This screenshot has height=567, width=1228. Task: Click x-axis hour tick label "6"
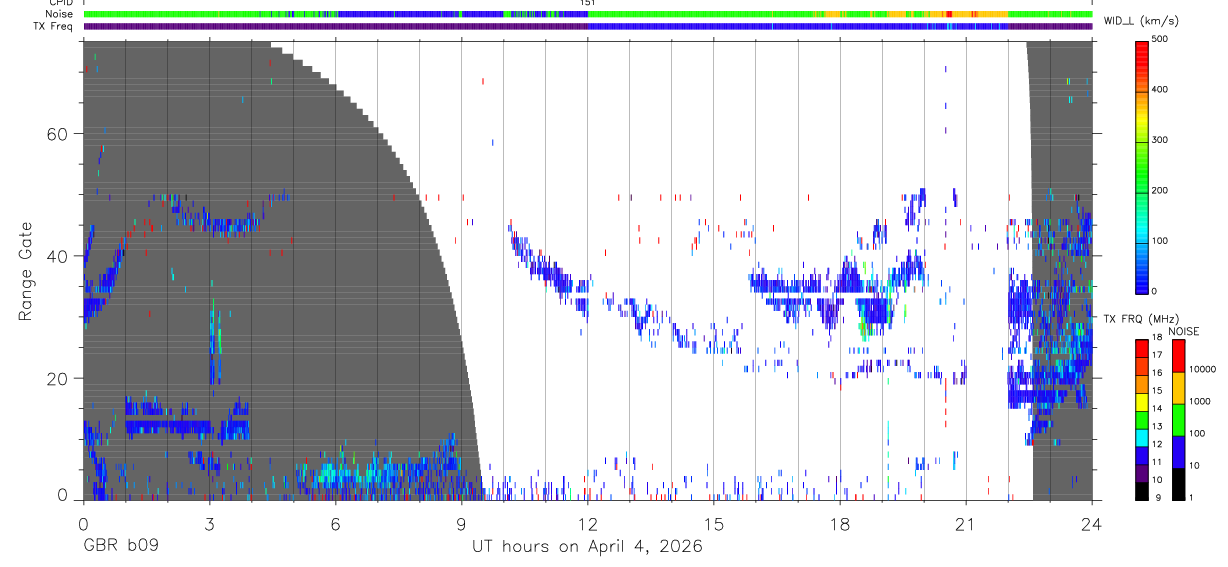pos(335,523)
